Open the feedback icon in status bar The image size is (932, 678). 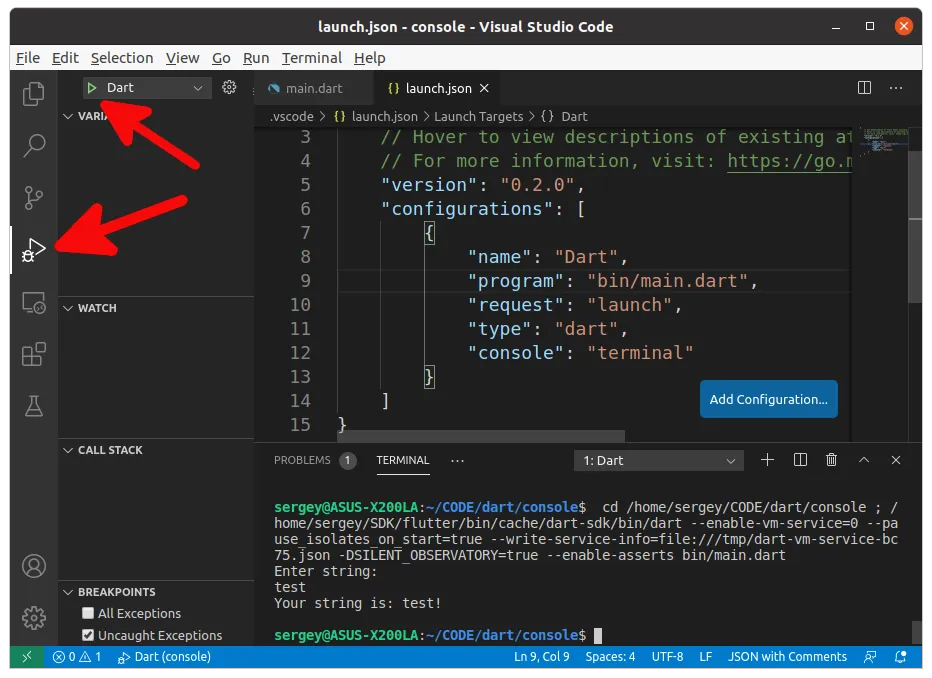point(870,657)
